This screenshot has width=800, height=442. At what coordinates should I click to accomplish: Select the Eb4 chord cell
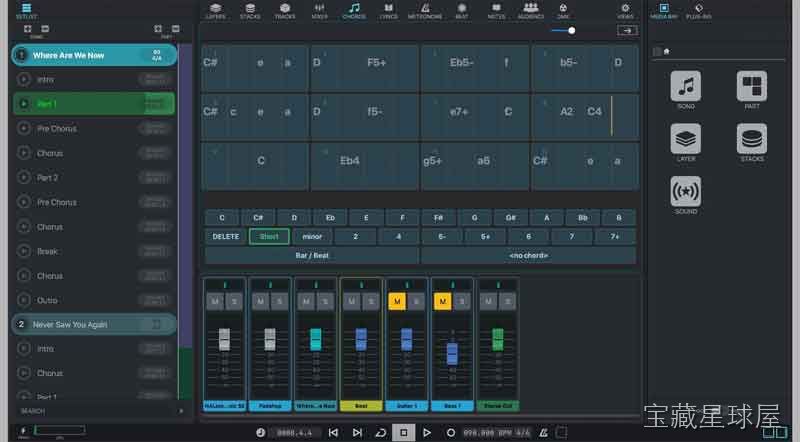pyautogui.click(x=349, y=161)
